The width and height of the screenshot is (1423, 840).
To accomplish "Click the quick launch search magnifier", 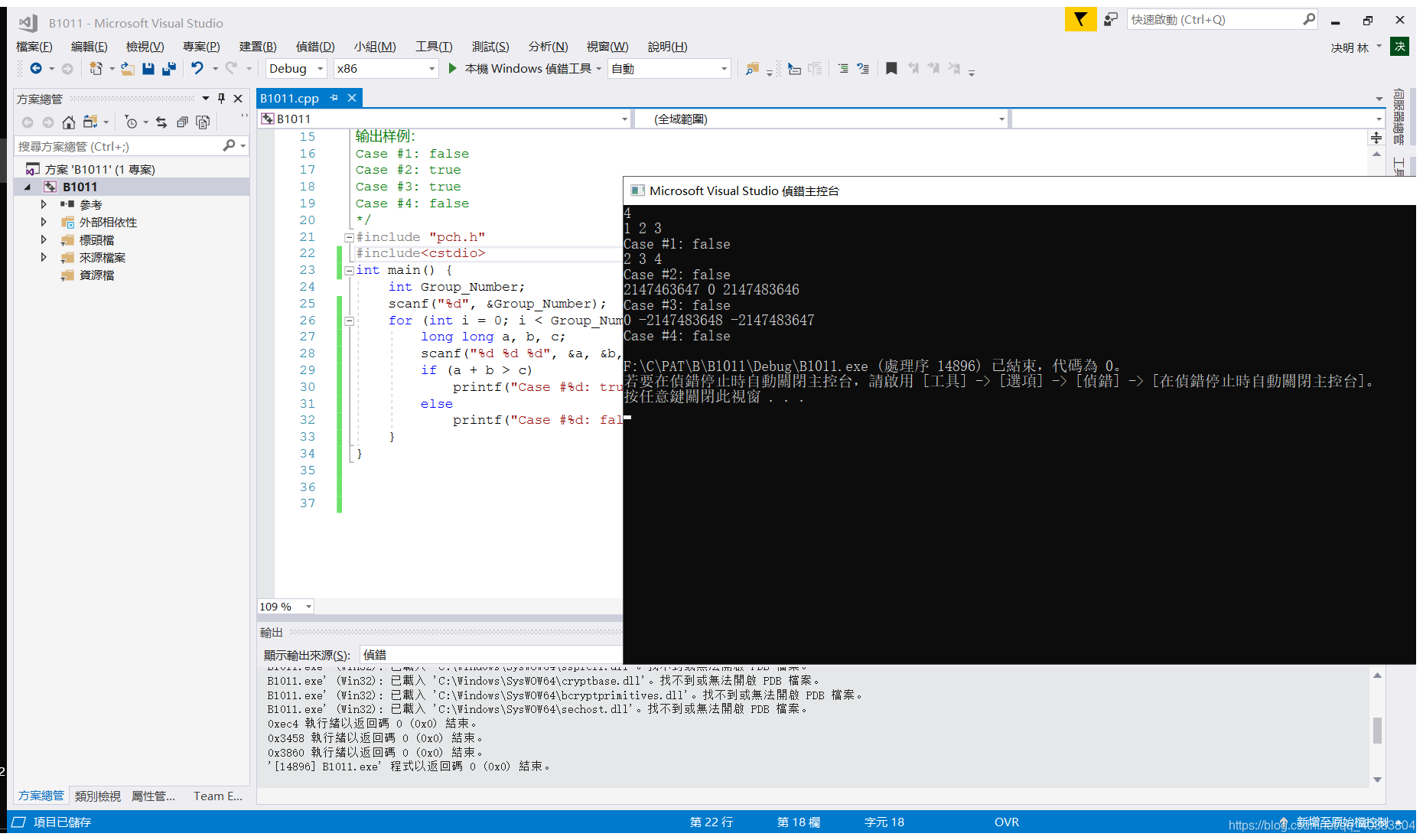I will pos(1309,20).
